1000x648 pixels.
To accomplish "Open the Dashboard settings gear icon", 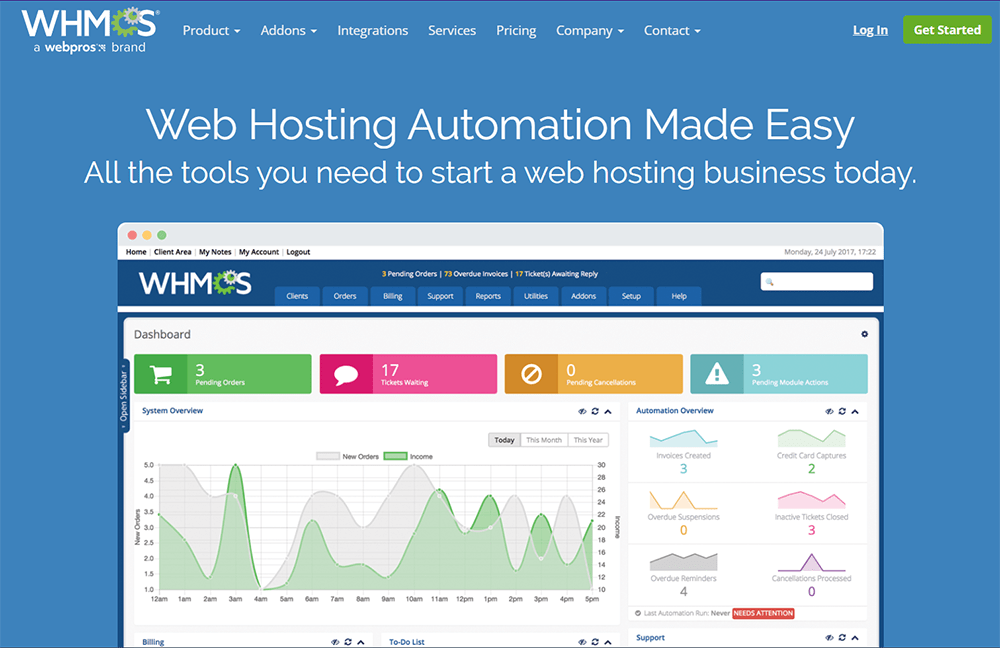I will (865, 334).
